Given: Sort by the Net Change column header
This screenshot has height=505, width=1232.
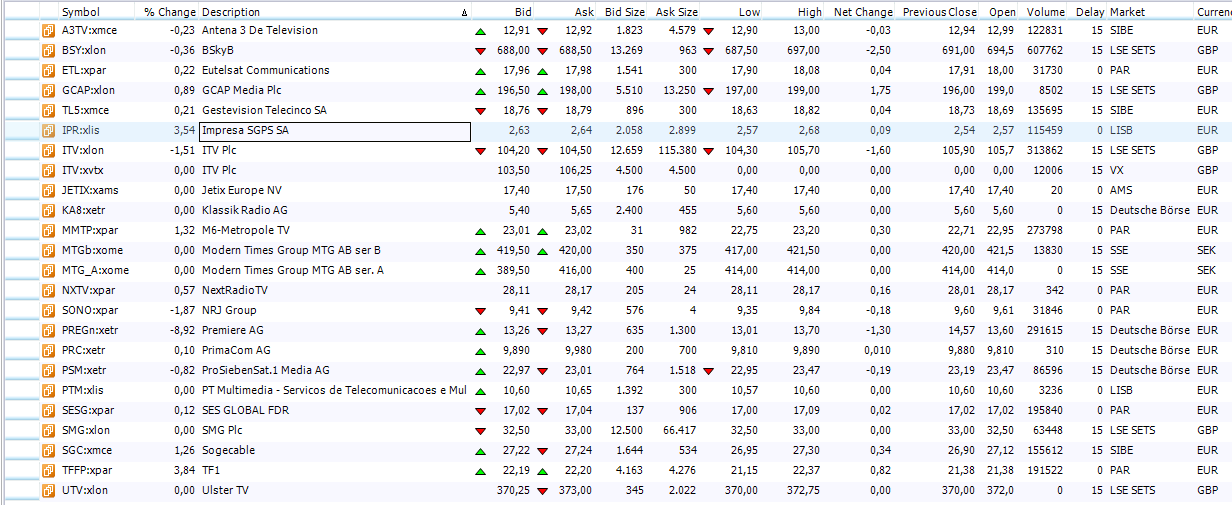Looking at the screenshot, I should click(863, 12).
